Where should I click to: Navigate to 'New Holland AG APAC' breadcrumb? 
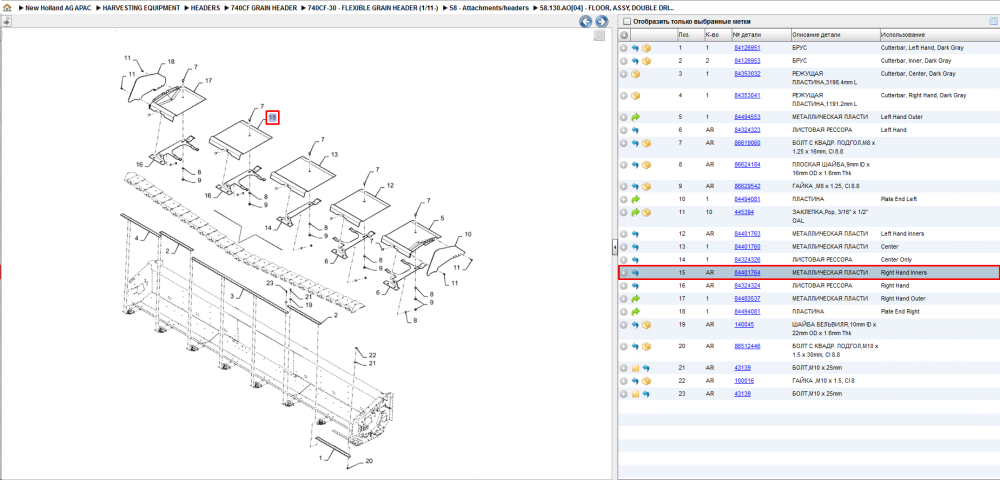point(59,8)
